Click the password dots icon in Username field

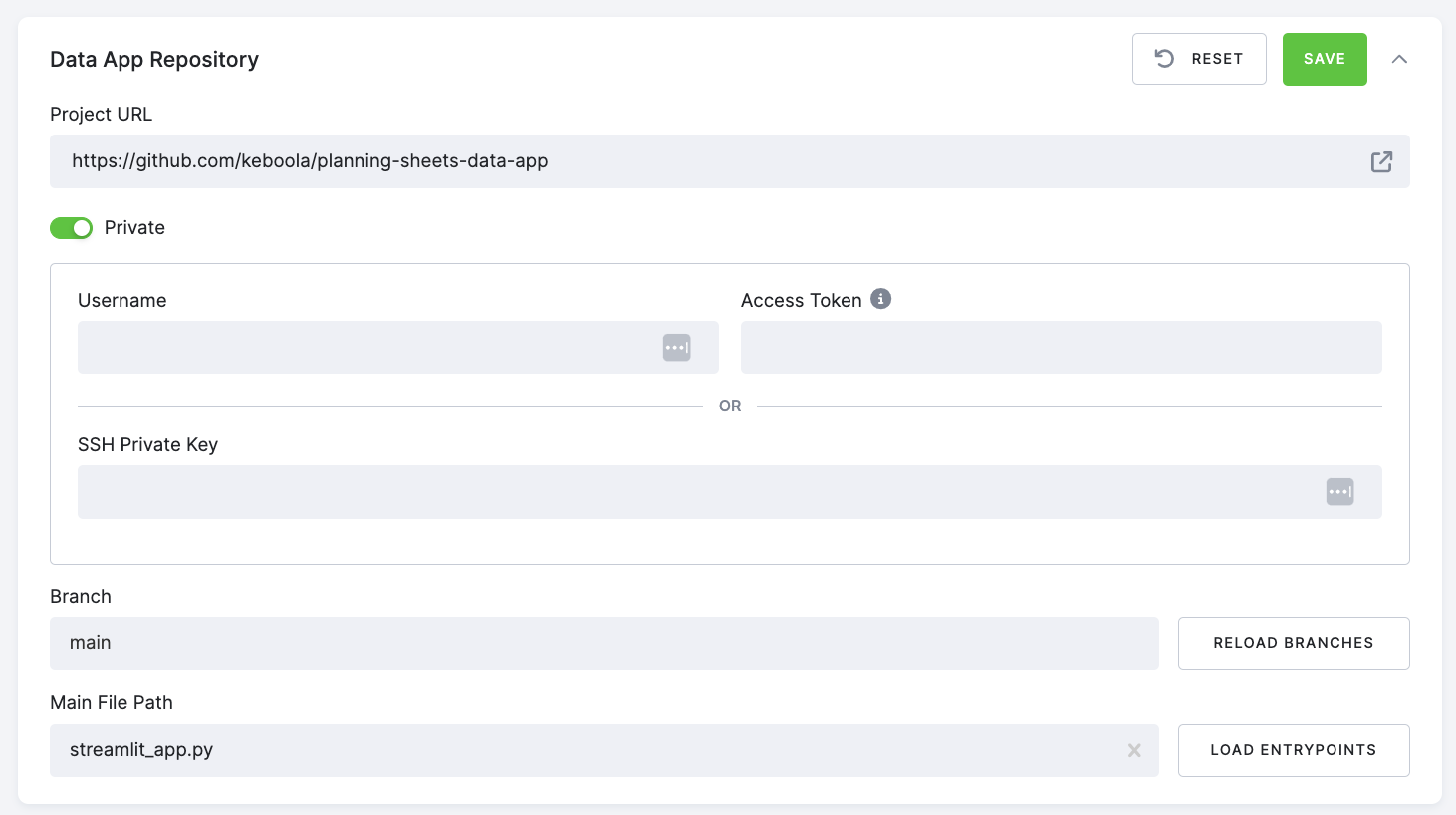tap(677, 347)
